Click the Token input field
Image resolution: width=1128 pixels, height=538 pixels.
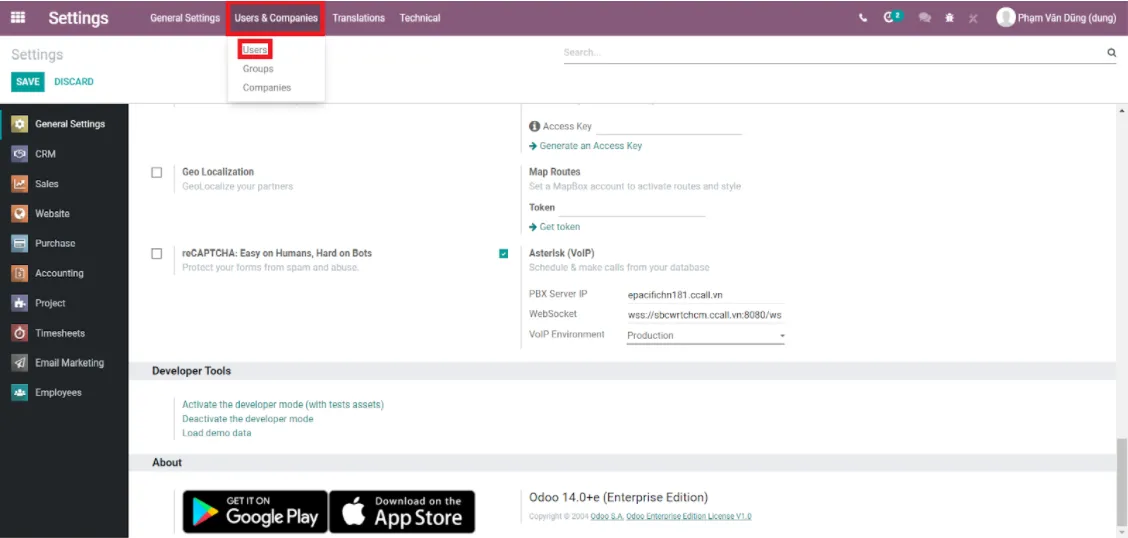coord(632,208)
